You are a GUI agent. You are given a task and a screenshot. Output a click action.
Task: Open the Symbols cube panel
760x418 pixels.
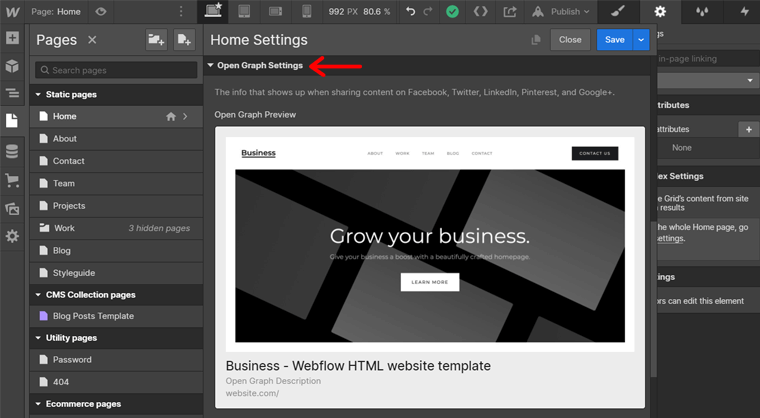(x=12, y=65)
